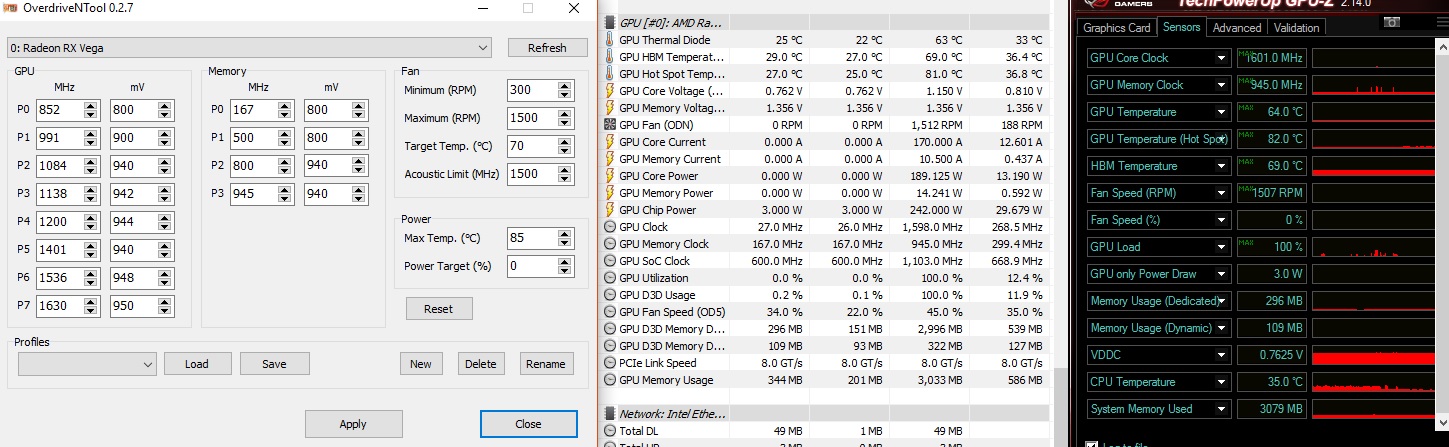Open the VDDC sensor dropdown
This screenshot has height=447, width=1449.
click(x=1222, y=355)
